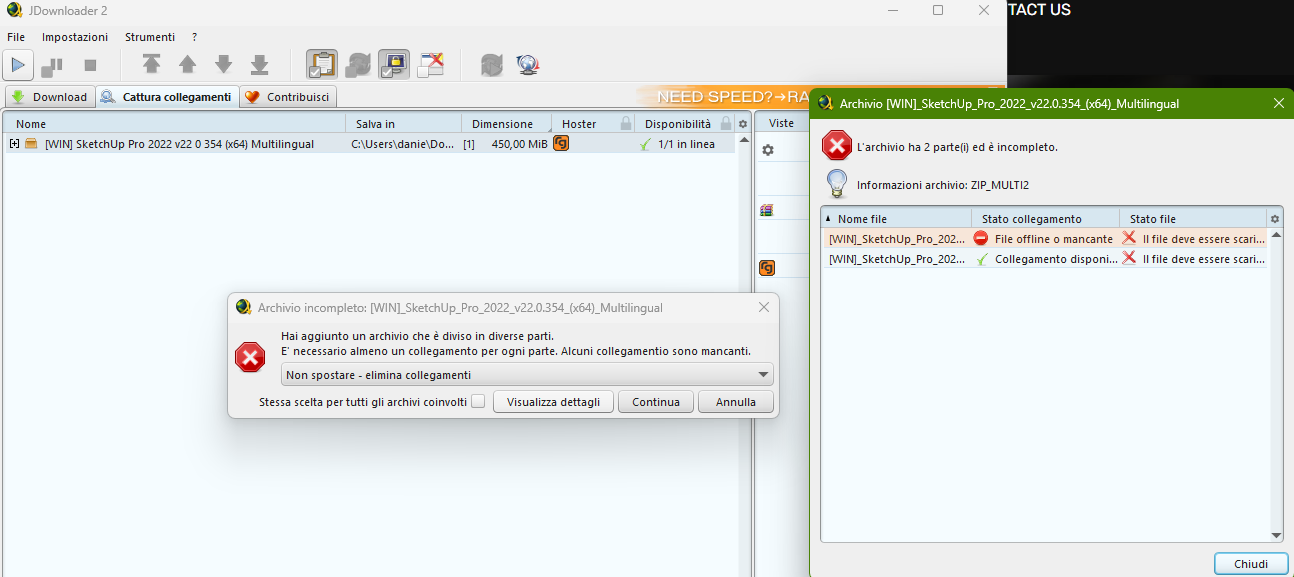Click the update globe icon in toolbar
The height and width of the screenshot is (577, 1294).
click(528, 65)
